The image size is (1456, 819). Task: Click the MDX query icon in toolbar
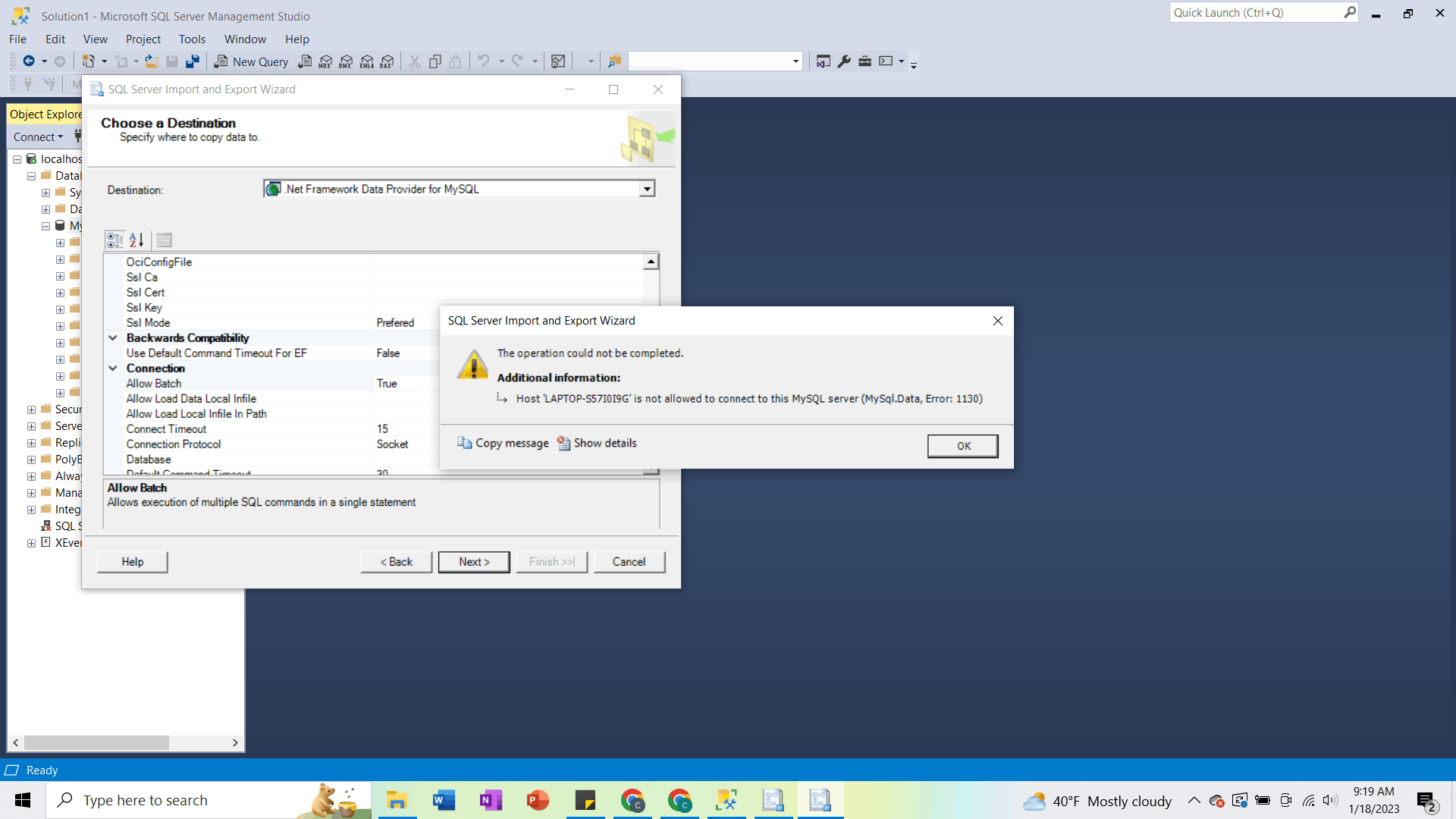pos(325,61)
